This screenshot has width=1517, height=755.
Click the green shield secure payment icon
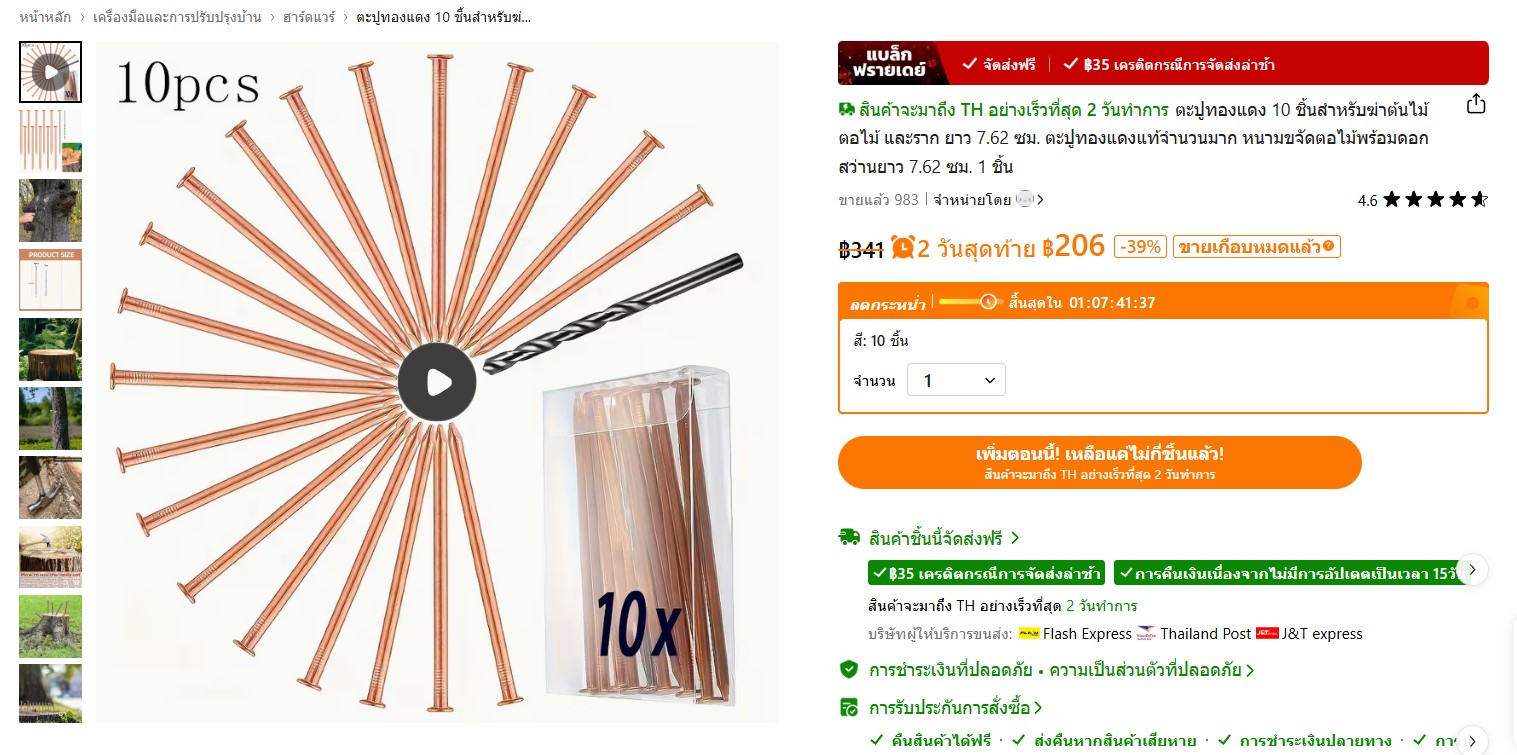coord(848,669)
